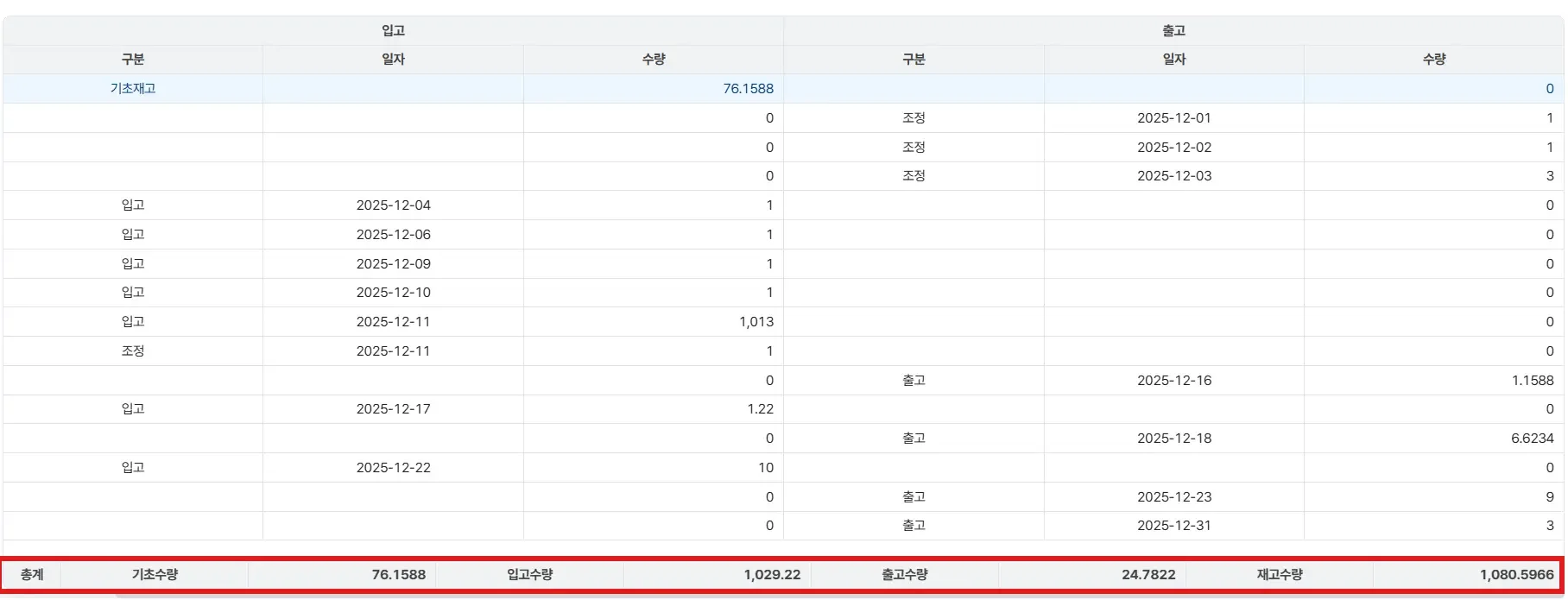Click the 일자 column header under 입고 group
The height and width of the screenshot is (600, 1568).
pos(394,60)
